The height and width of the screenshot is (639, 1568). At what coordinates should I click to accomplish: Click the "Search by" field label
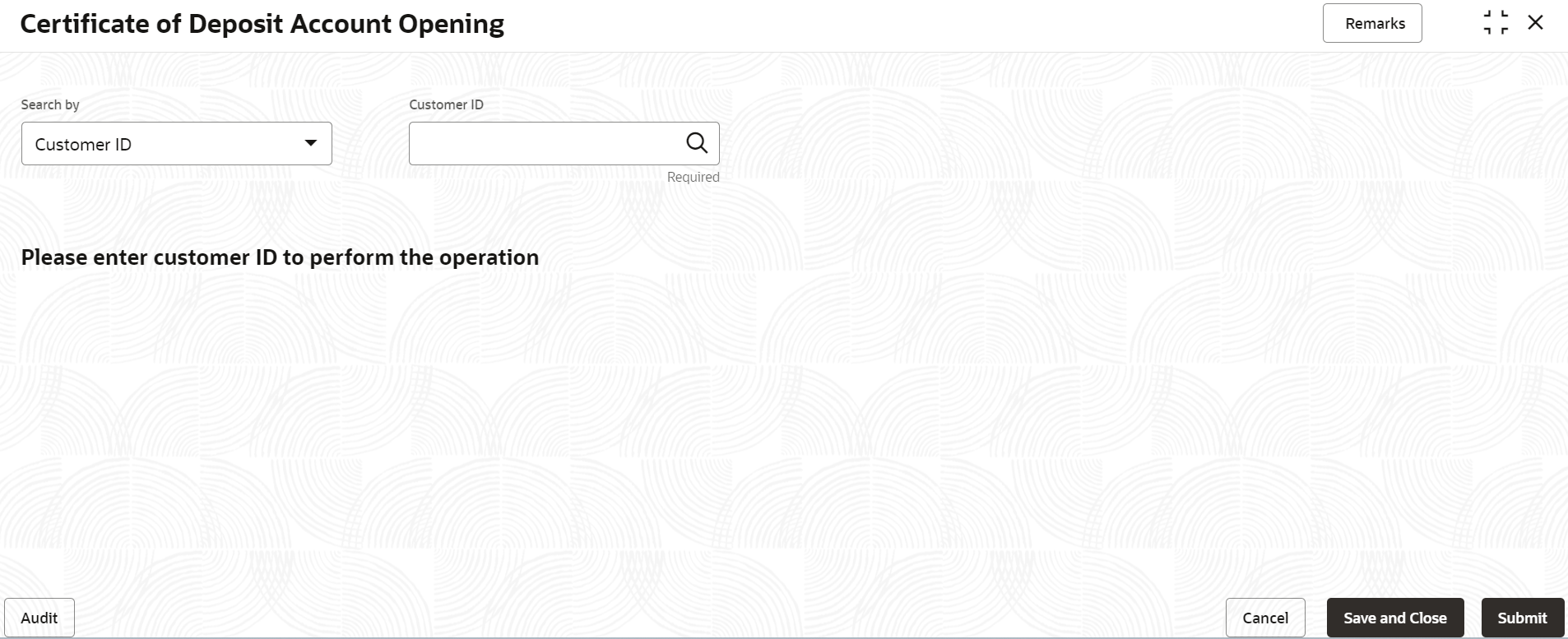click(x=50, y=104)
